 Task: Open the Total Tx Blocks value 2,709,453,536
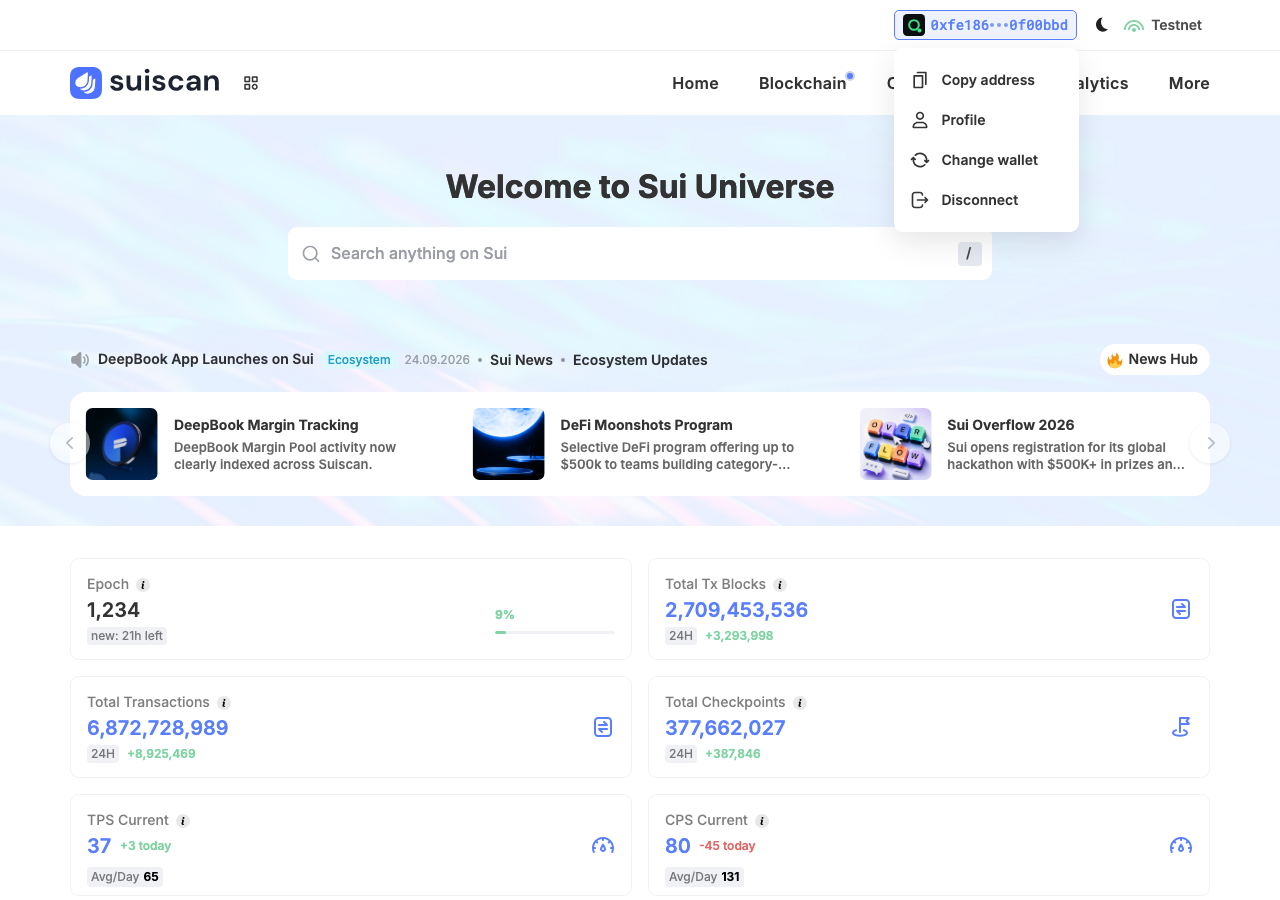(x=736, y=610)
